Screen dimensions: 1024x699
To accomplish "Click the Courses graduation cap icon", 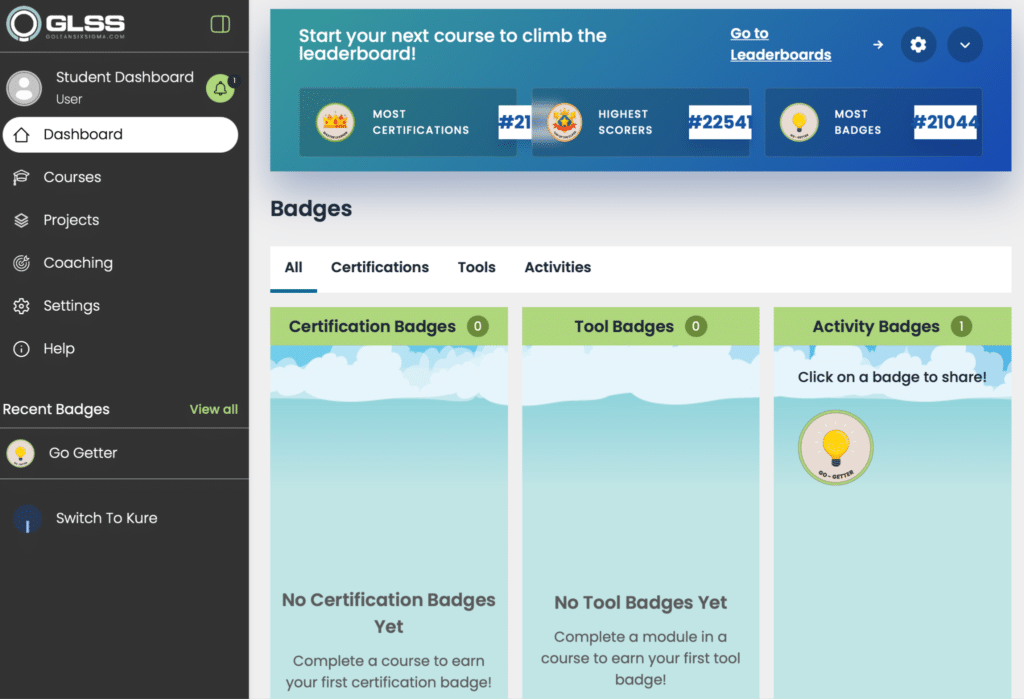I will pyautogui.click(x=22, y=177).
